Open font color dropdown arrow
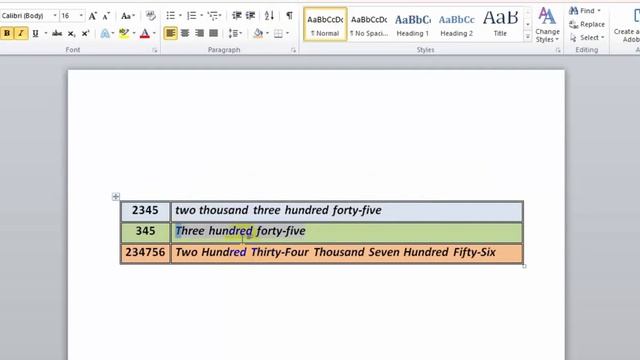 coord(154,33)
